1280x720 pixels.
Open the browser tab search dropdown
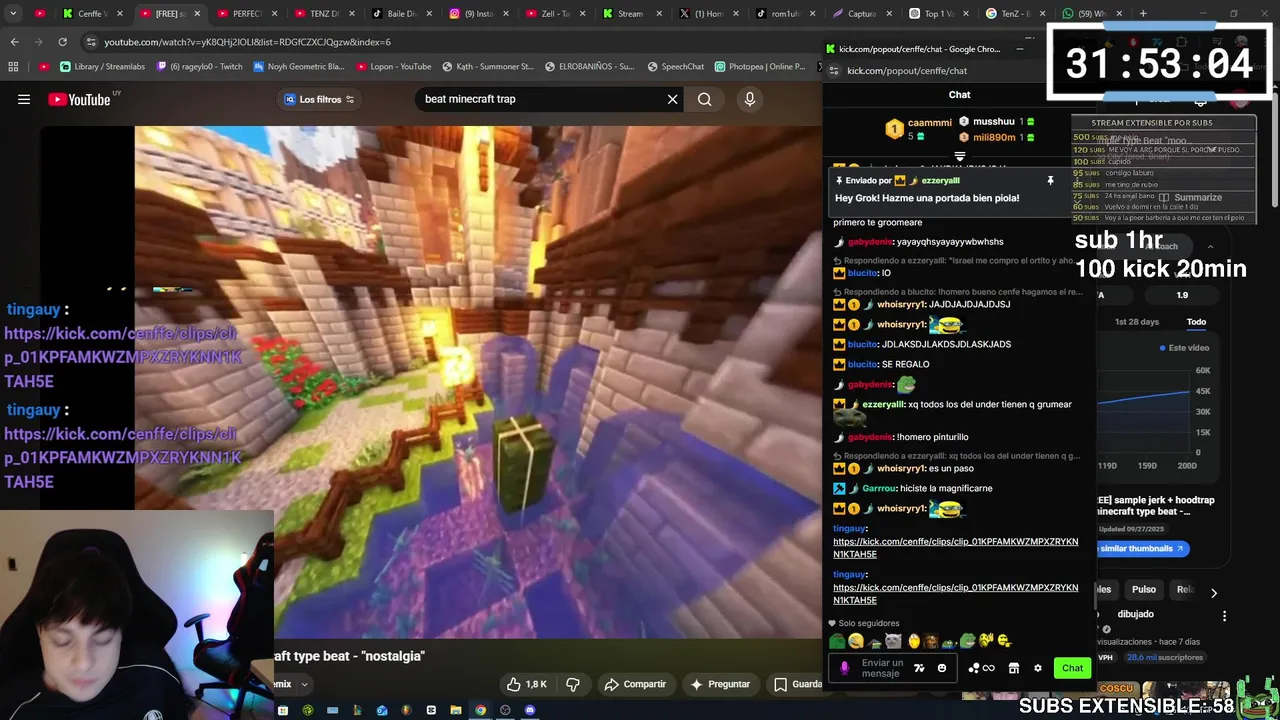(12, 13)
